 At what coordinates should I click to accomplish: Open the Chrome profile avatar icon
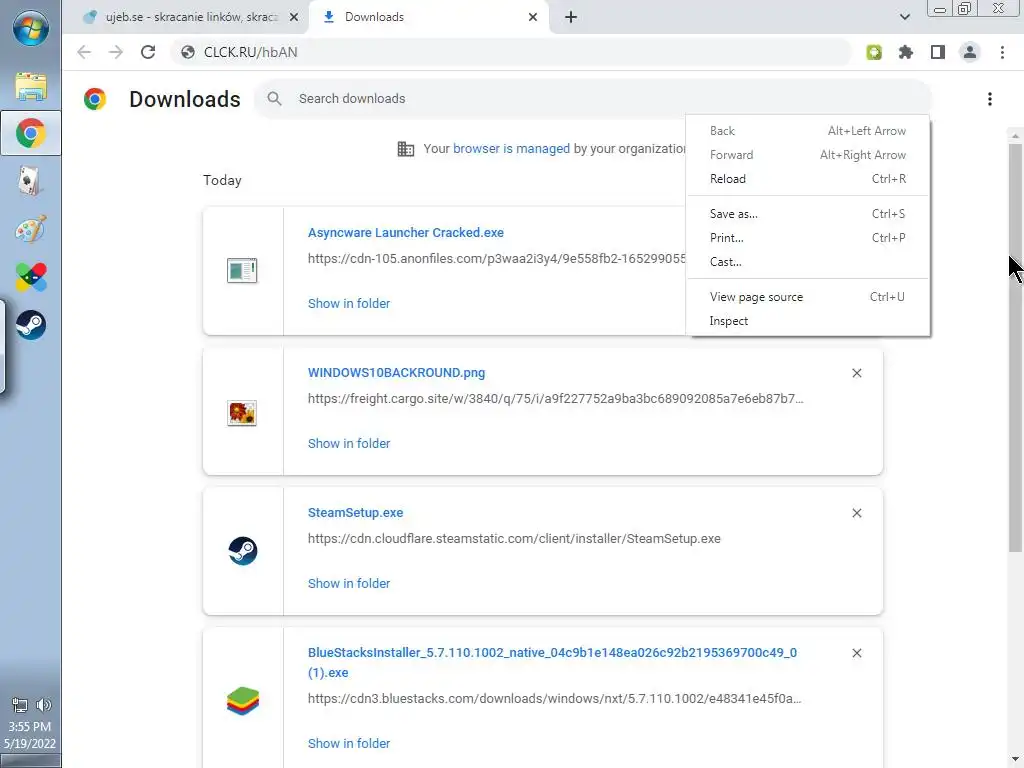coord(969,52)
